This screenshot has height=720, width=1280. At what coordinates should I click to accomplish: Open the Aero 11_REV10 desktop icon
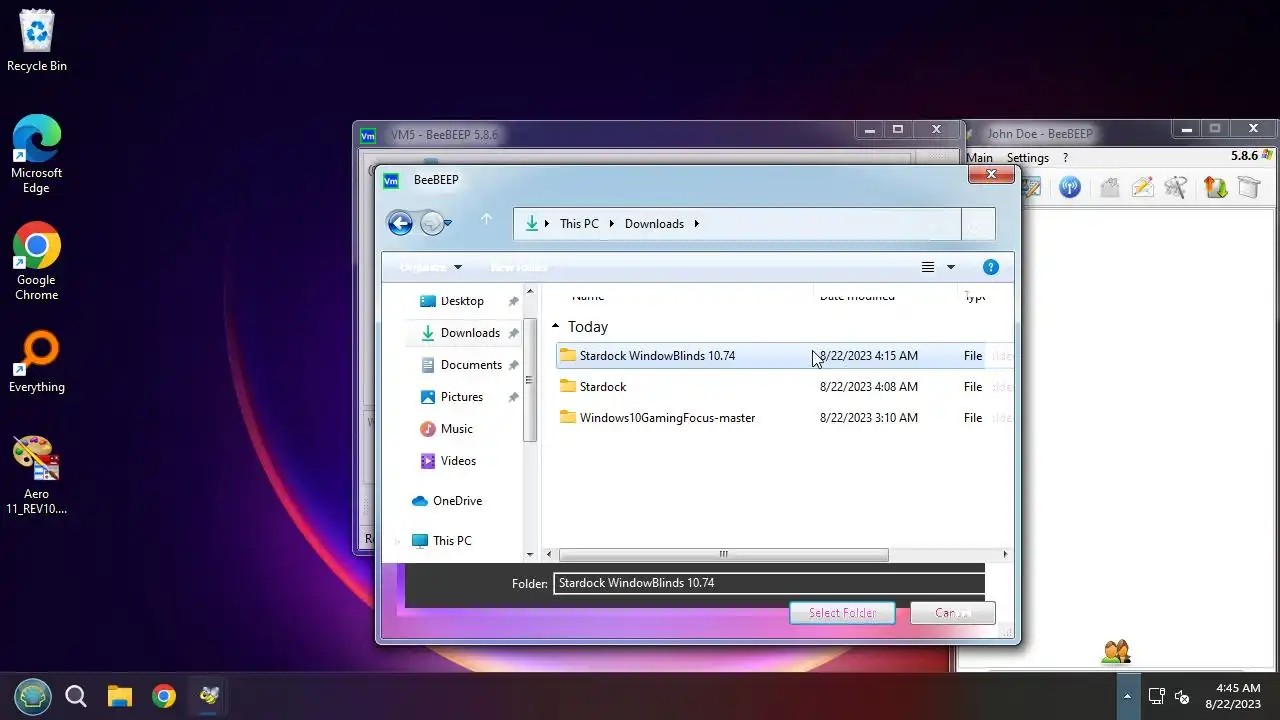37,475
